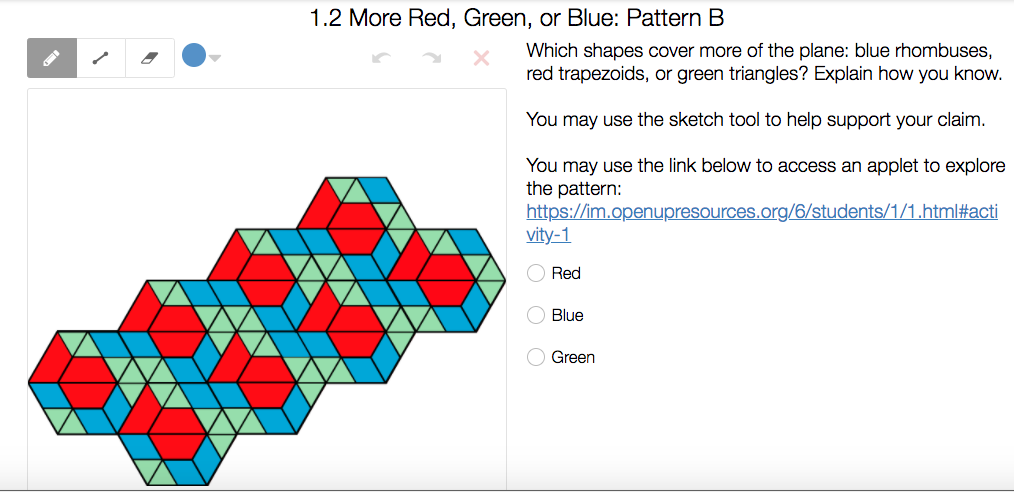Undo the last sketch stroke
Screen dimensions: 1014x492
[x=380, y=58]
